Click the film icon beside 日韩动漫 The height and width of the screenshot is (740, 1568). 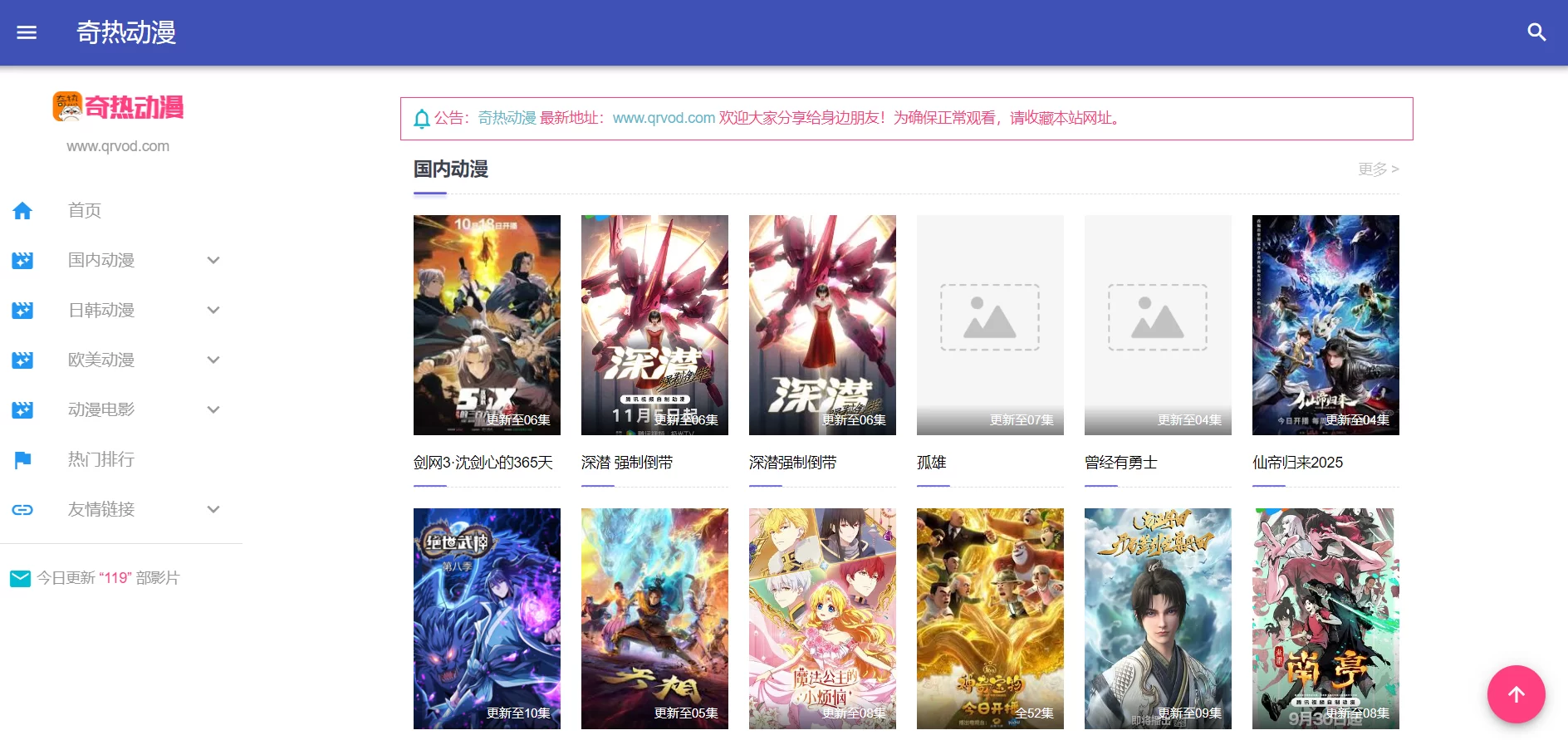22,310
